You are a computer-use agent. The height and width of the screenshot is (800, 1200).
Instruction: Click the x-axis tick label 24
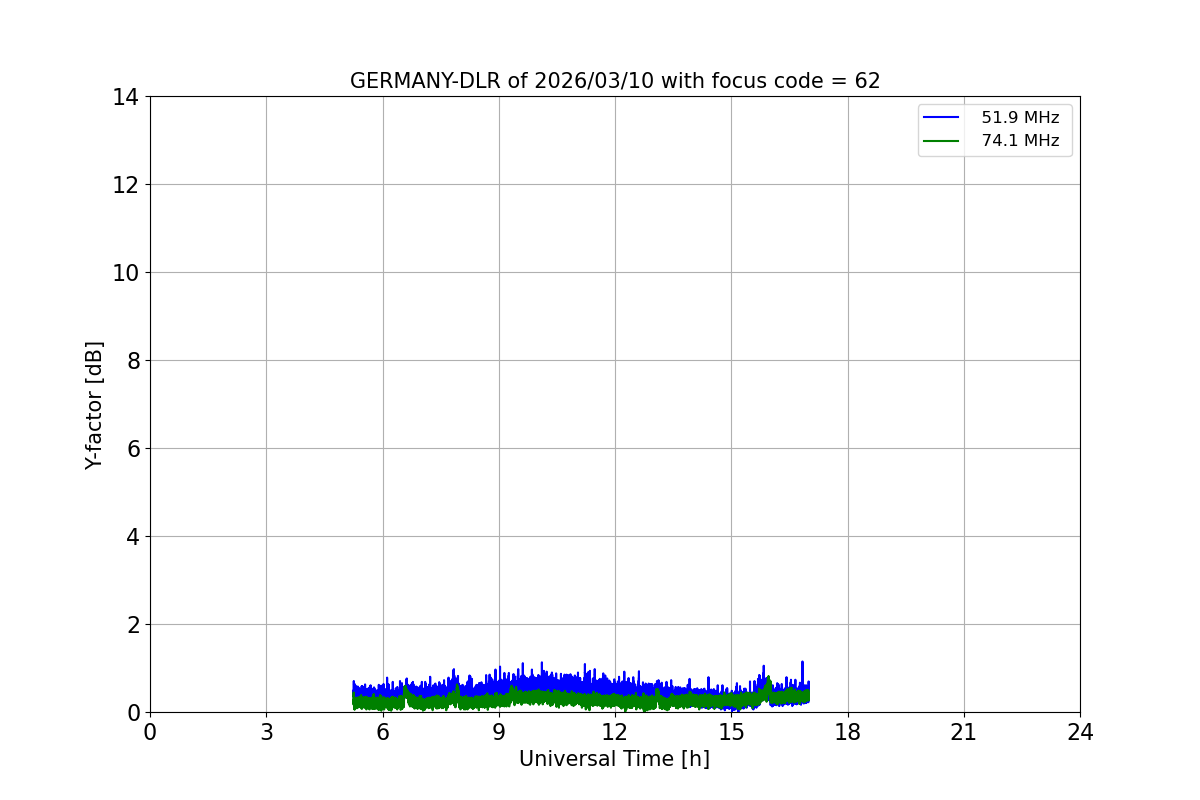point(1080,732)
